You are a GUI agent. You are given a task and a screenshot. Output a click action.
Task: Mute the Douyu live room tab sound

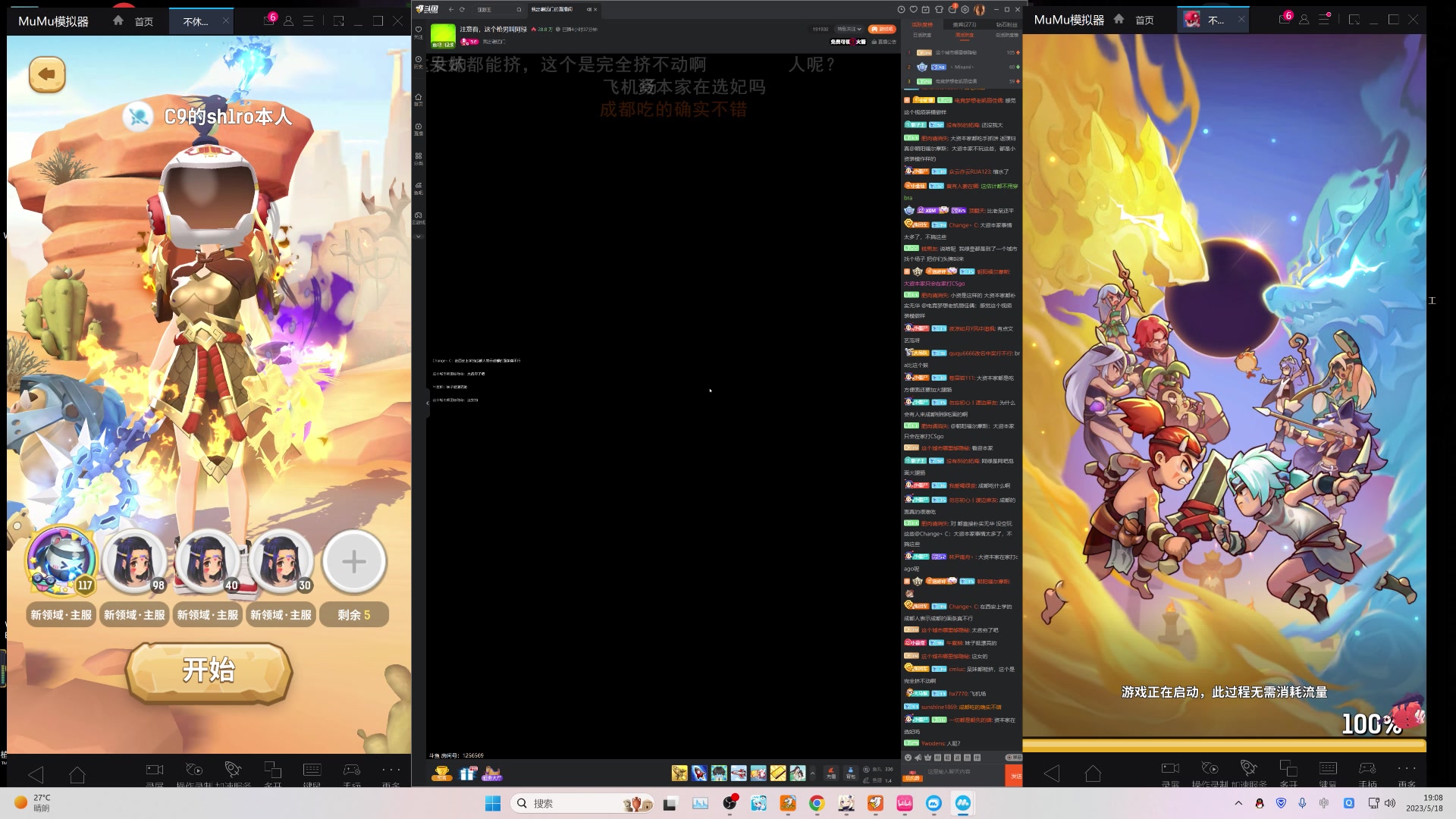tap(589, 10)
